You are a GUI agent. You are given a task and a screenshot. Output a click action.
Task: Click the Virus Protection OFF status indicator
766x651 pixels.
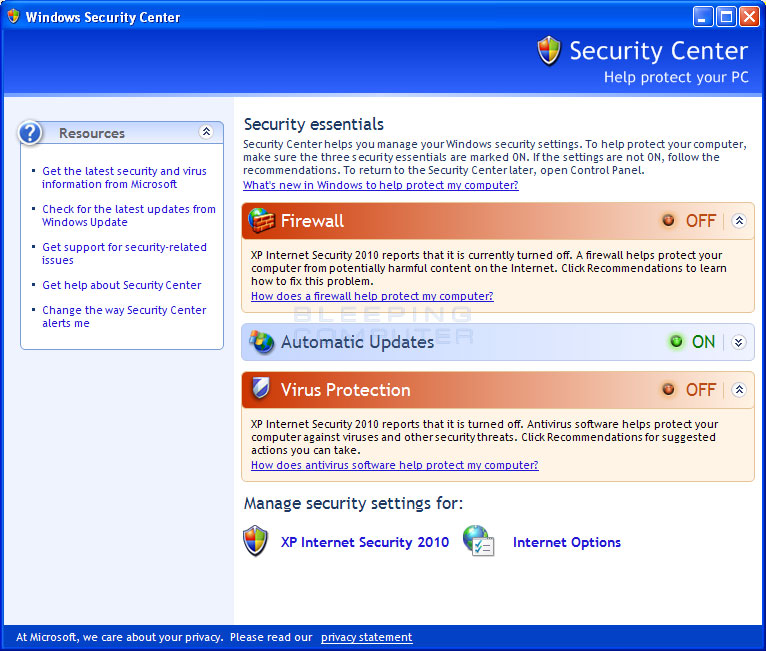(689, 390)
